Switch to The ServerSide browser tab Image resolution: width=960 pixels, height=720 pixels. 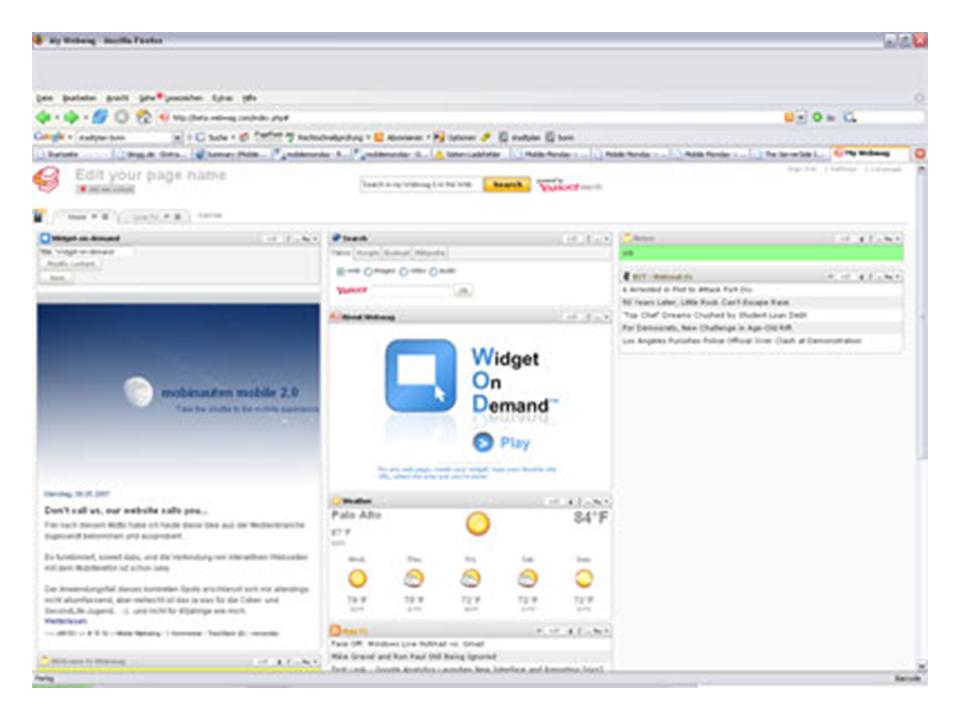coord(790,154)
